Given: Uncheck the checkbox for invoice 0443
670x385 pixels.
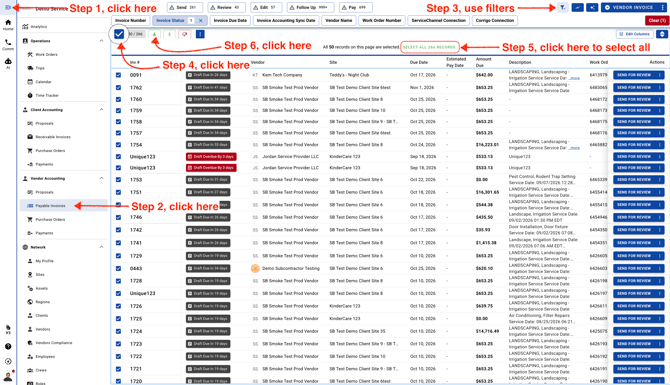Looking at the screenshot, I should (118, 268).
